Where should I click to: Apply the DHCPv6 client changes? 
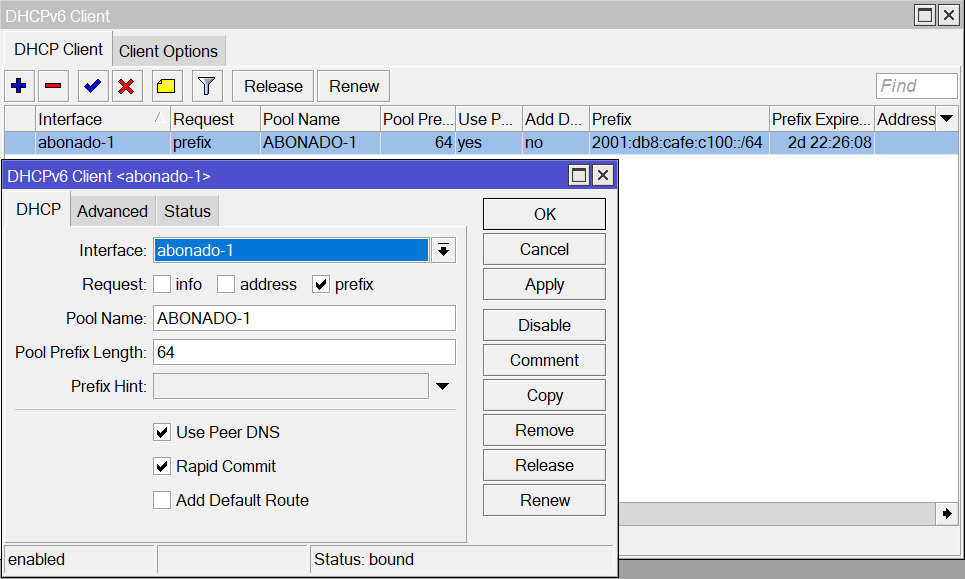click(x=543, y=284)
